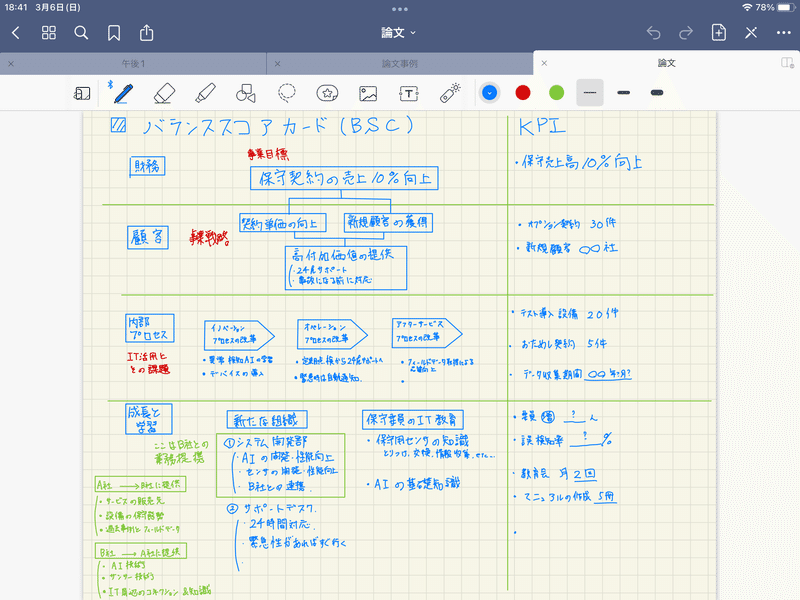The height and width of the screenshot is (600, 800).
Task: Open the document search field
Action: (x=82, y=33)
